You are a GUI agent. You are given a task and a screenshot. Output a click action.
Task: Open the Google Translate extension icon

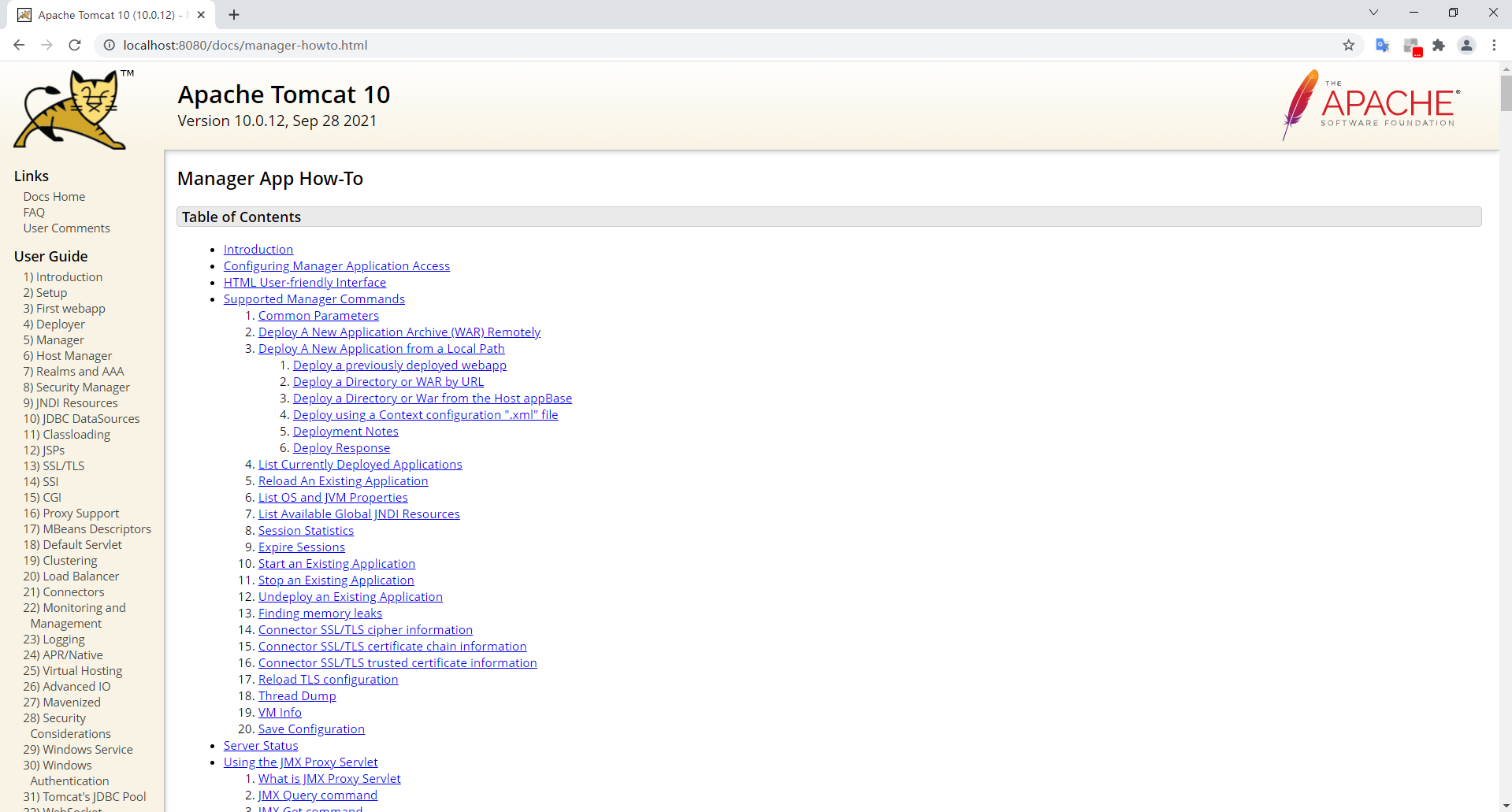click(x=1383, y=45)
